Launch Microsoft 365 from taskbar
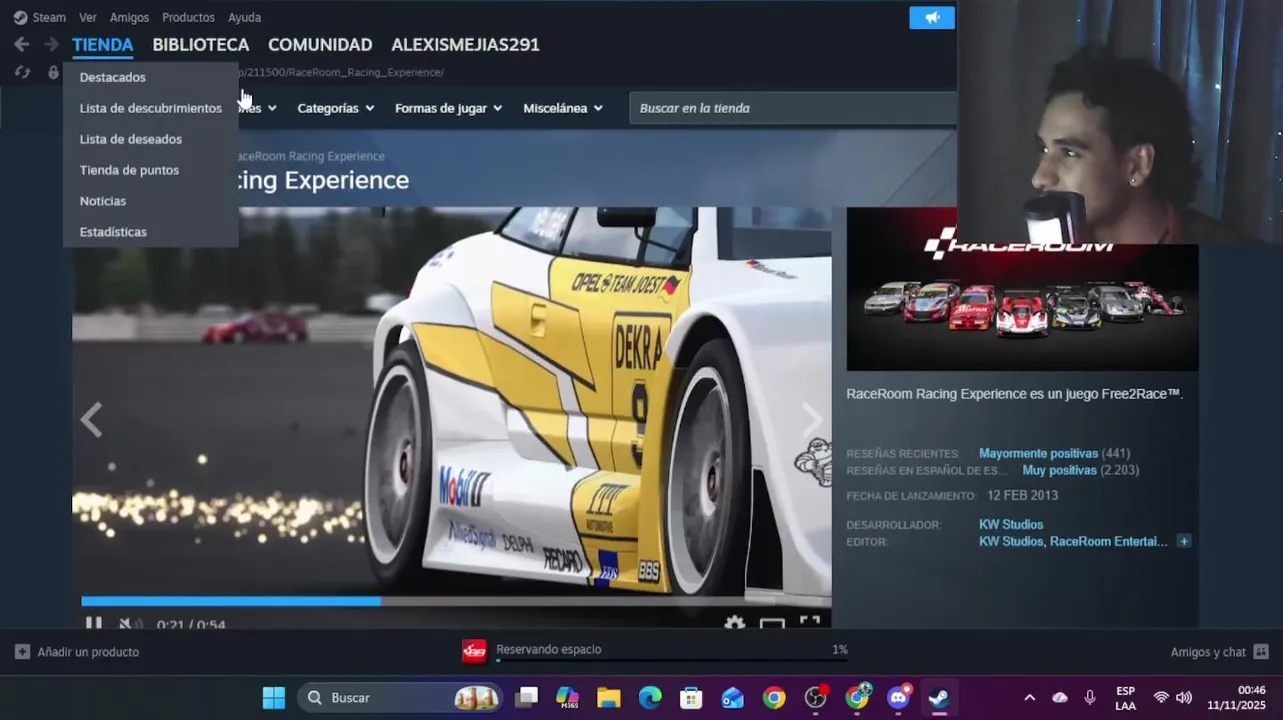The height and width of the screenshot is (720, 1283). coord(567,697)
